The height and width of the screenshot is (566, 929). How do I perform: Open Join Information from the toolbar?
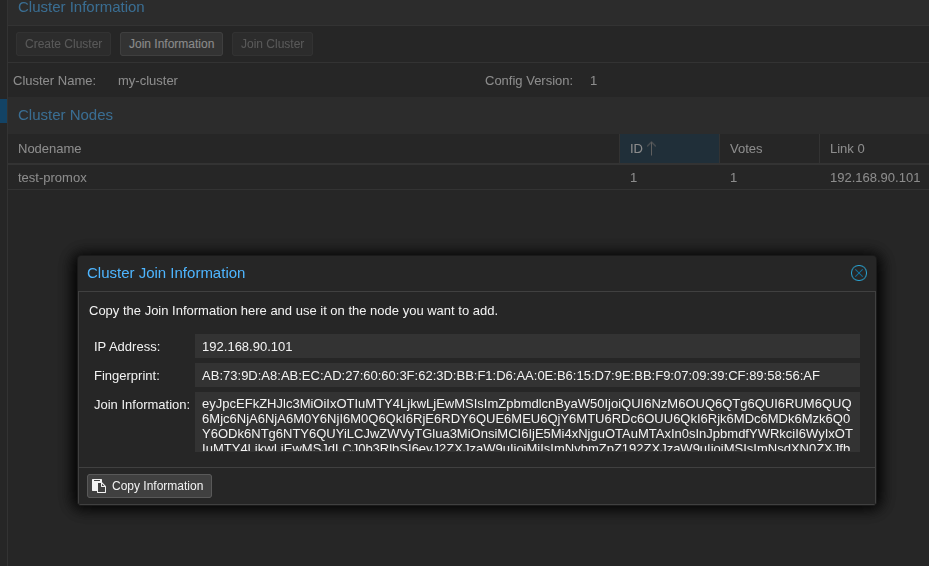click(x=171, y=44)
